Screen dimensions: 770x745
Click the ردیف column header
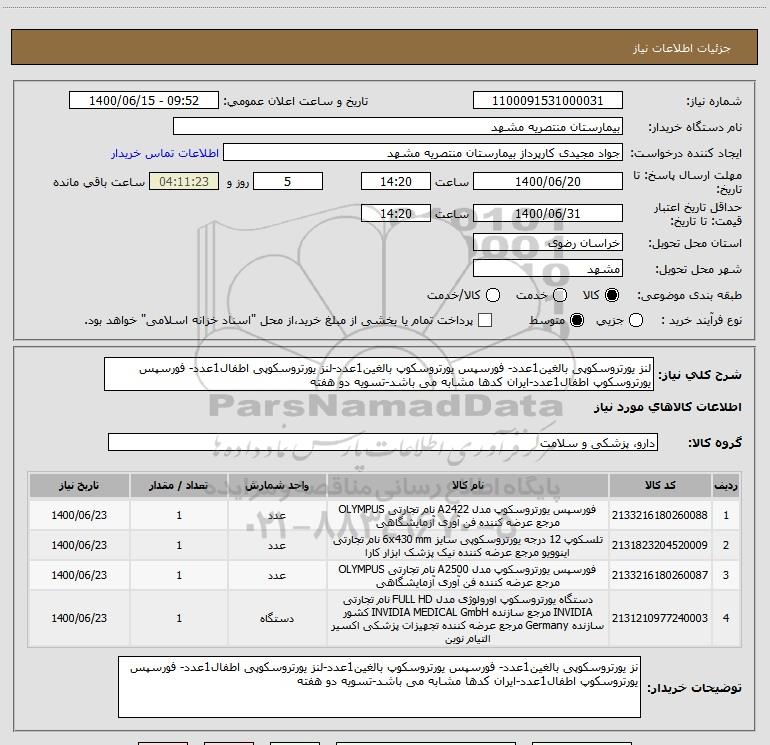pos(726,486)
